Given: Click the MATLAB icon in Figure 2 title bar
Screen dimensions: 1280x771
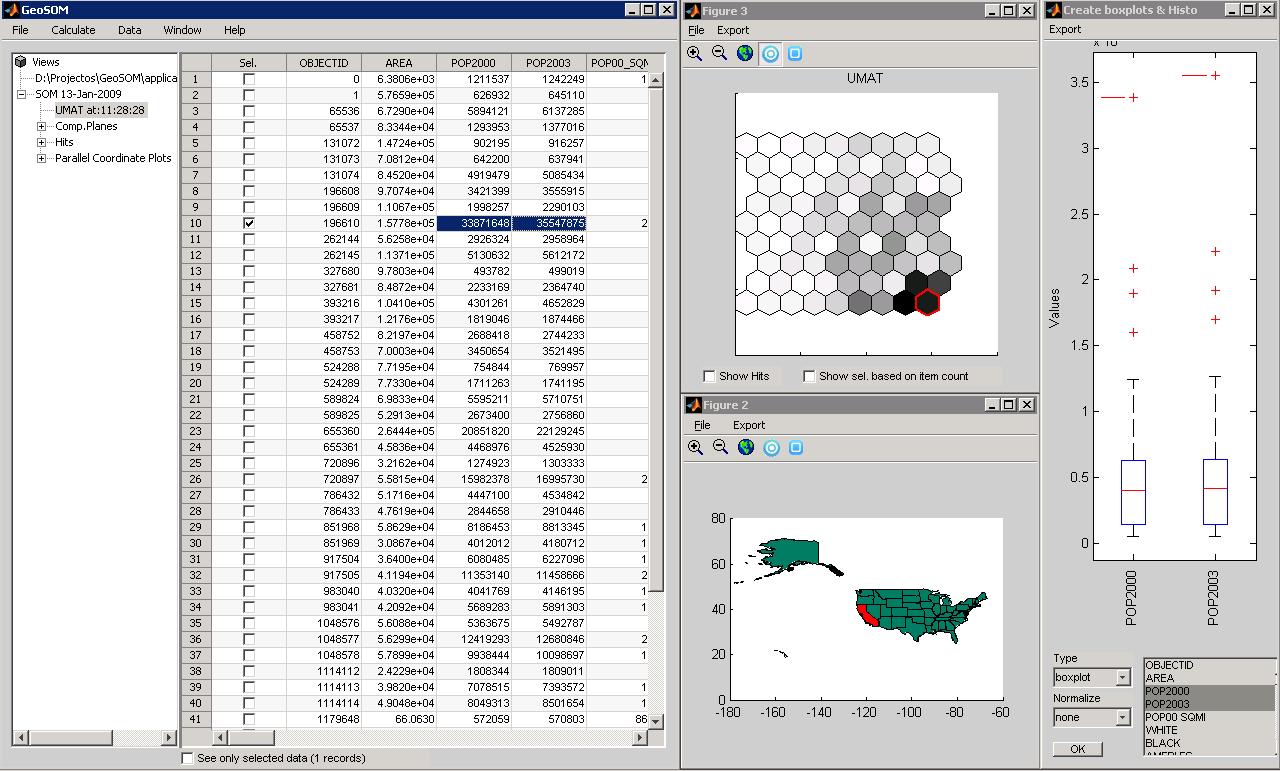Looking at the screenshot, I should pyautogui.click(x=693, y=405).
